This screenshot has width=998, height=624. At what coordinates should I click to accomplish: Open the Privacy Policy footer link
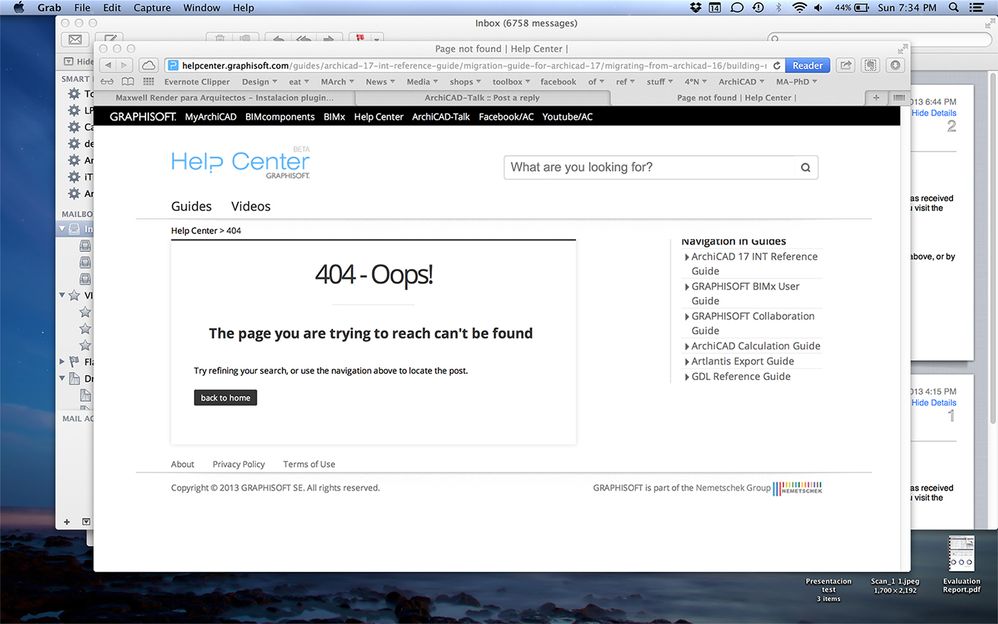[x=239, y=464]
